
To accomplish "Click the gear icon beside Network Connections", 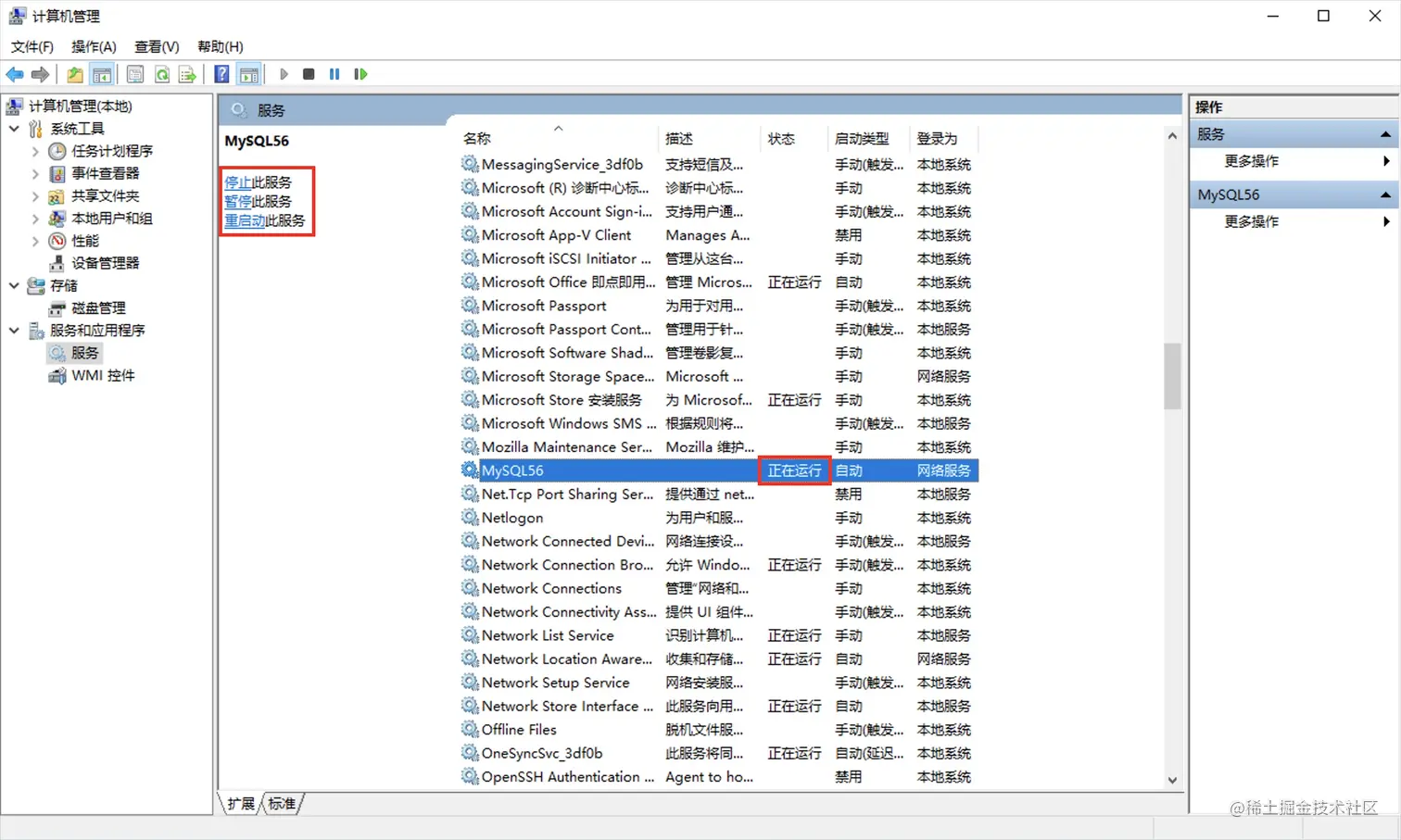I will [x=470, y=588].
